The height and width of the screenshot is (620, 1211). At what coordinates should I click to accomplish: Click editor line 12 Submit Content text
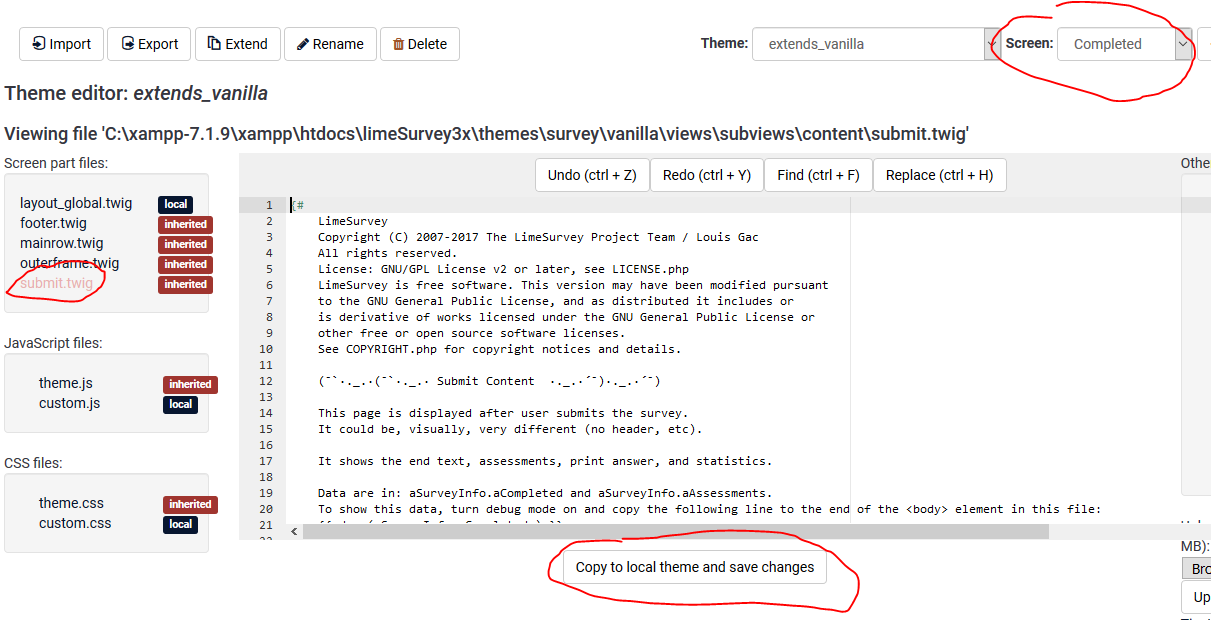[489, 381]
